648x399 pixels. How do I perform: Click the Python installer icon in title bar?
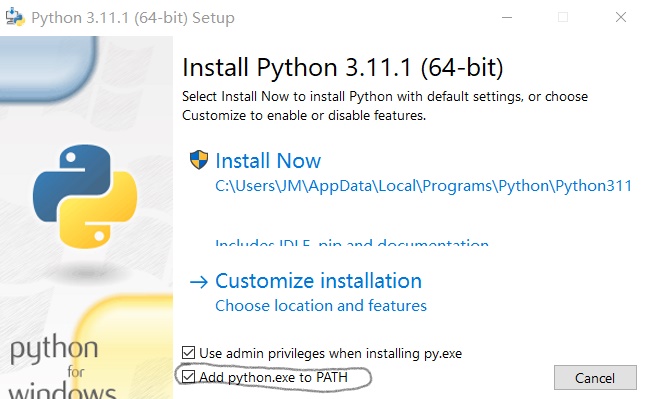[15, 17]
